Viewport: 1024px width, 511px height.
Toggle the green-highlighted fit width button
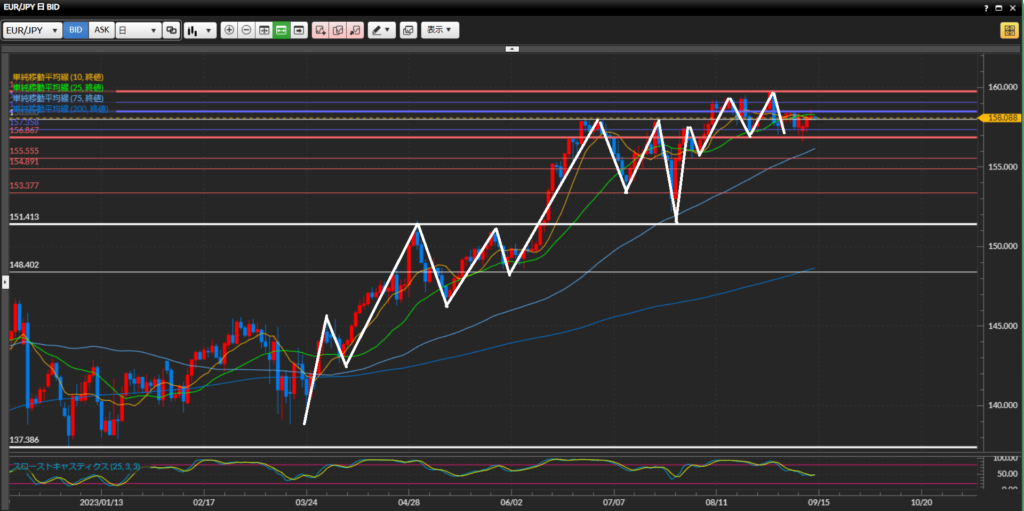pyautogui.click(x=281, y=30)
